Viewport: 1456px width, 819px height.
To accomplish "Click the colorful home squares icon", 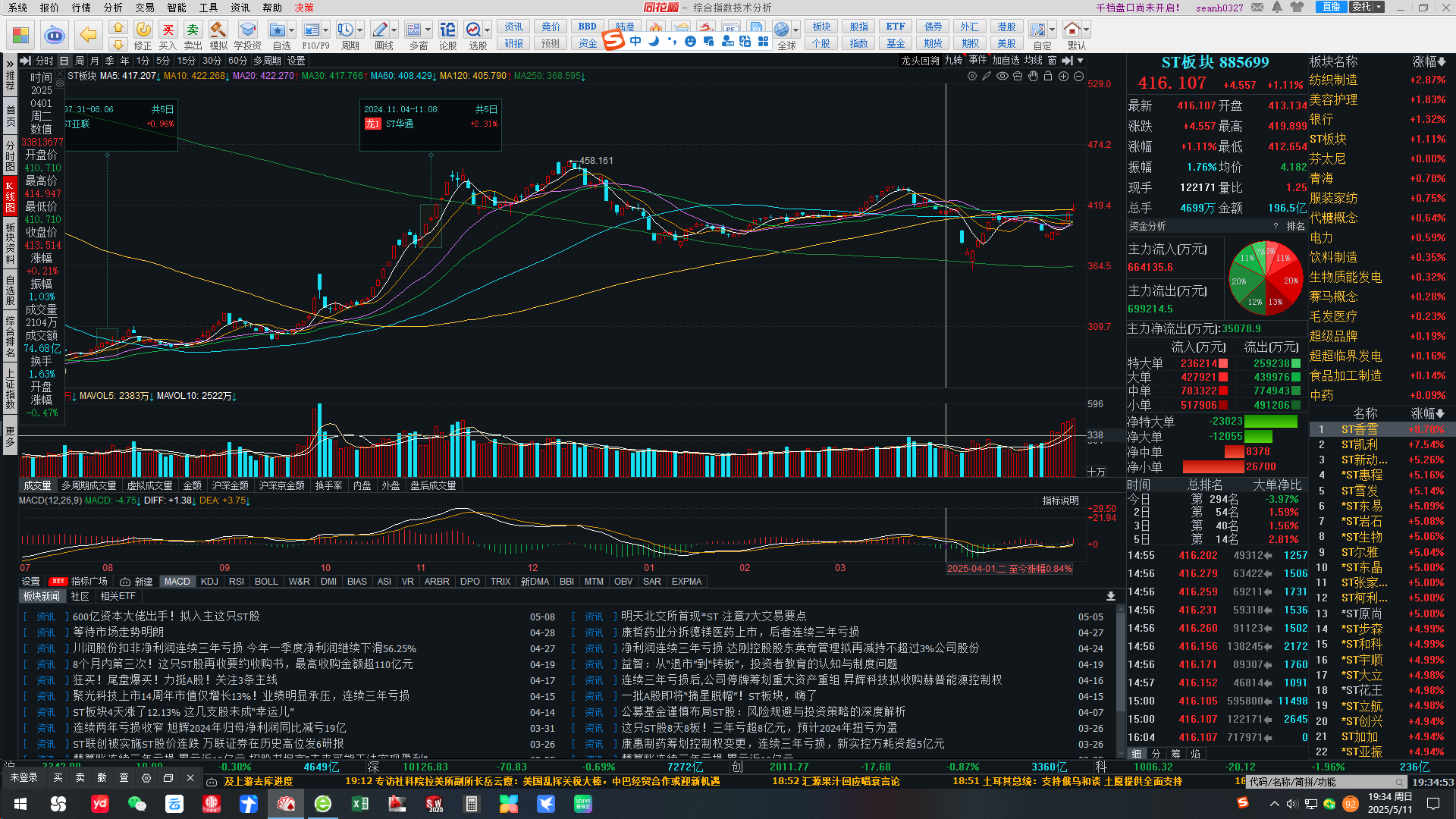I will pyautogui.click(x=20, y=35).
